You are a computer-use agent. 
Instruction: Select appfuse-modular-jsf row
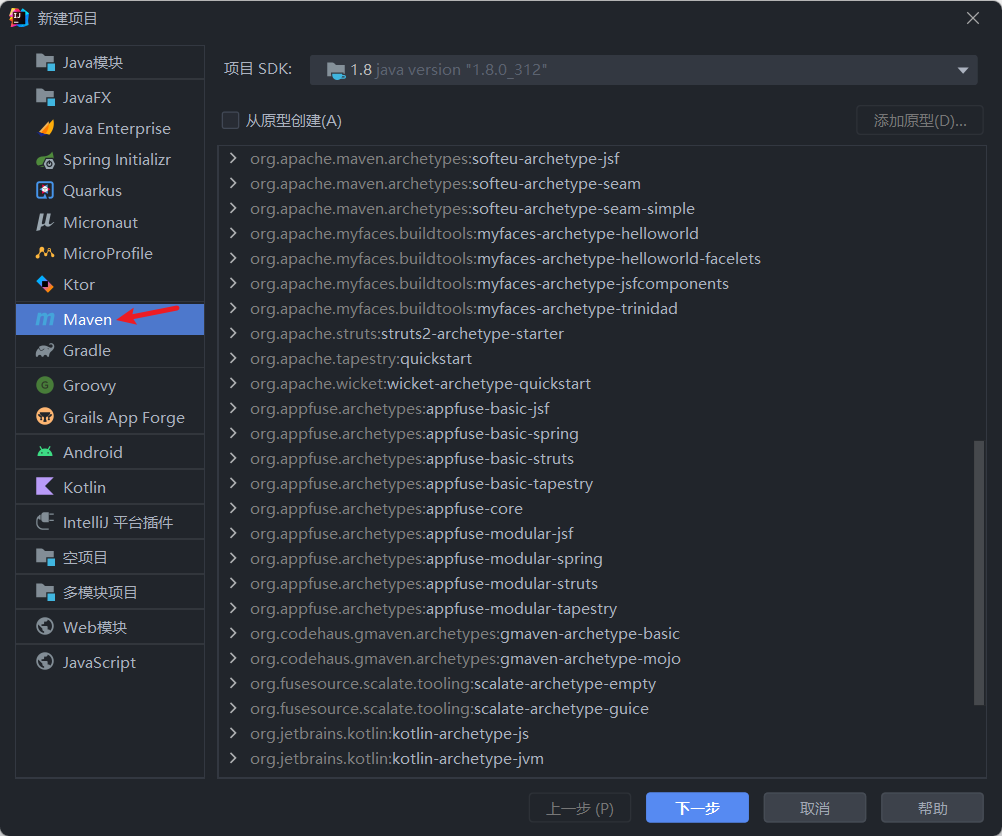click(601, 534)
